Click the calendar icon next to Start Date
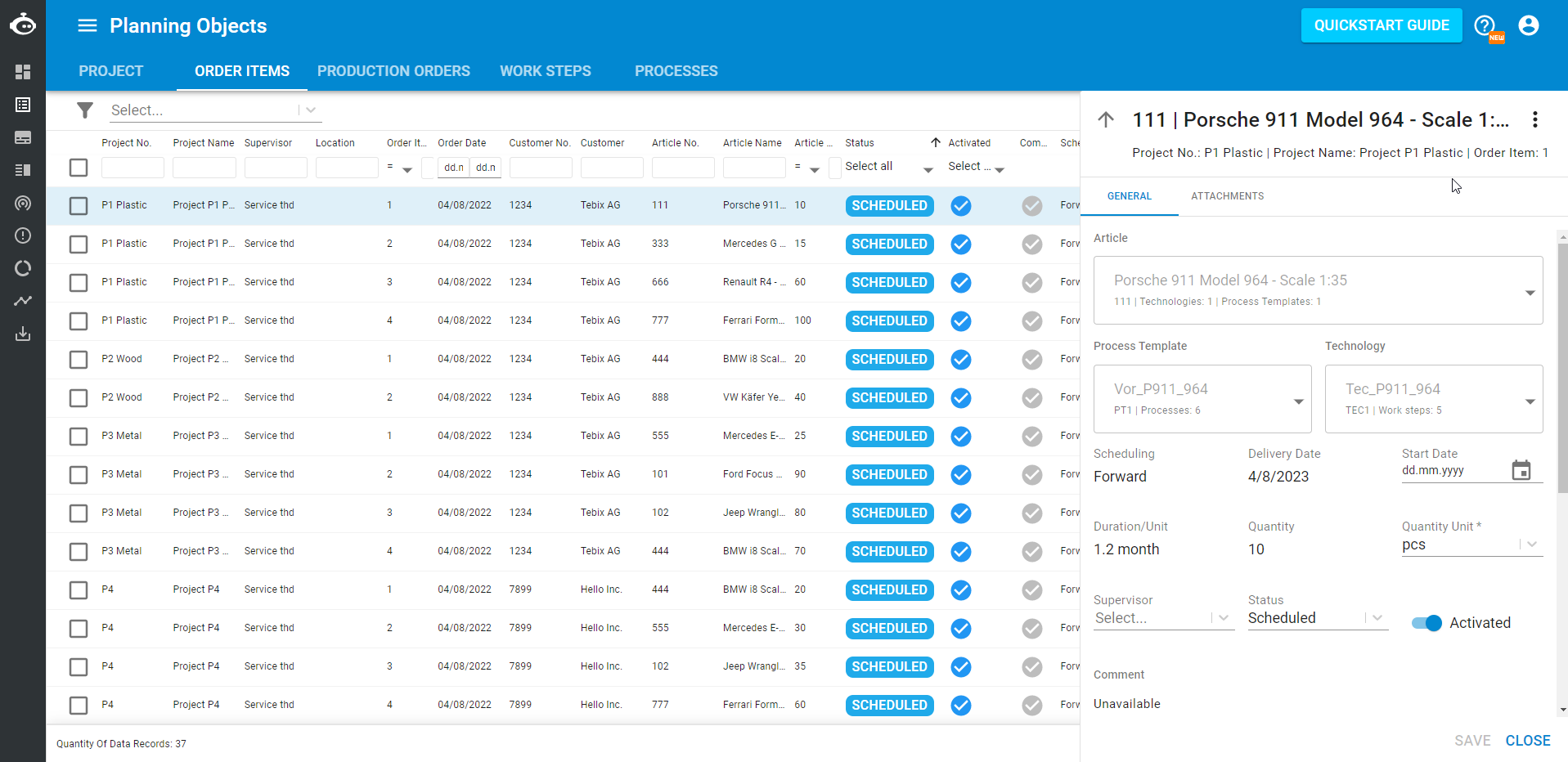1568x762 pixels. [1521, 469]
